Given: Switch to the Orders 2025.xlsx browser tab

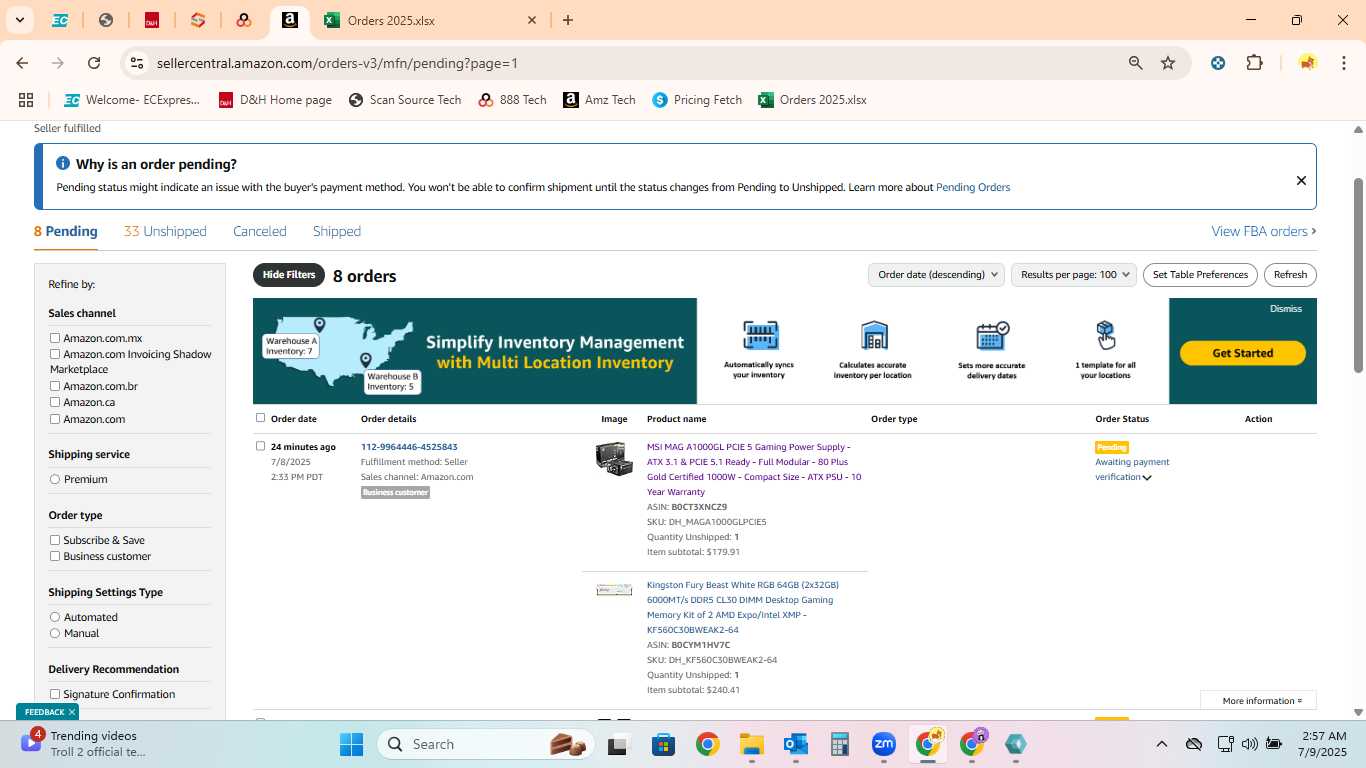Looking at the screenshot, I should tap(430, 20).
